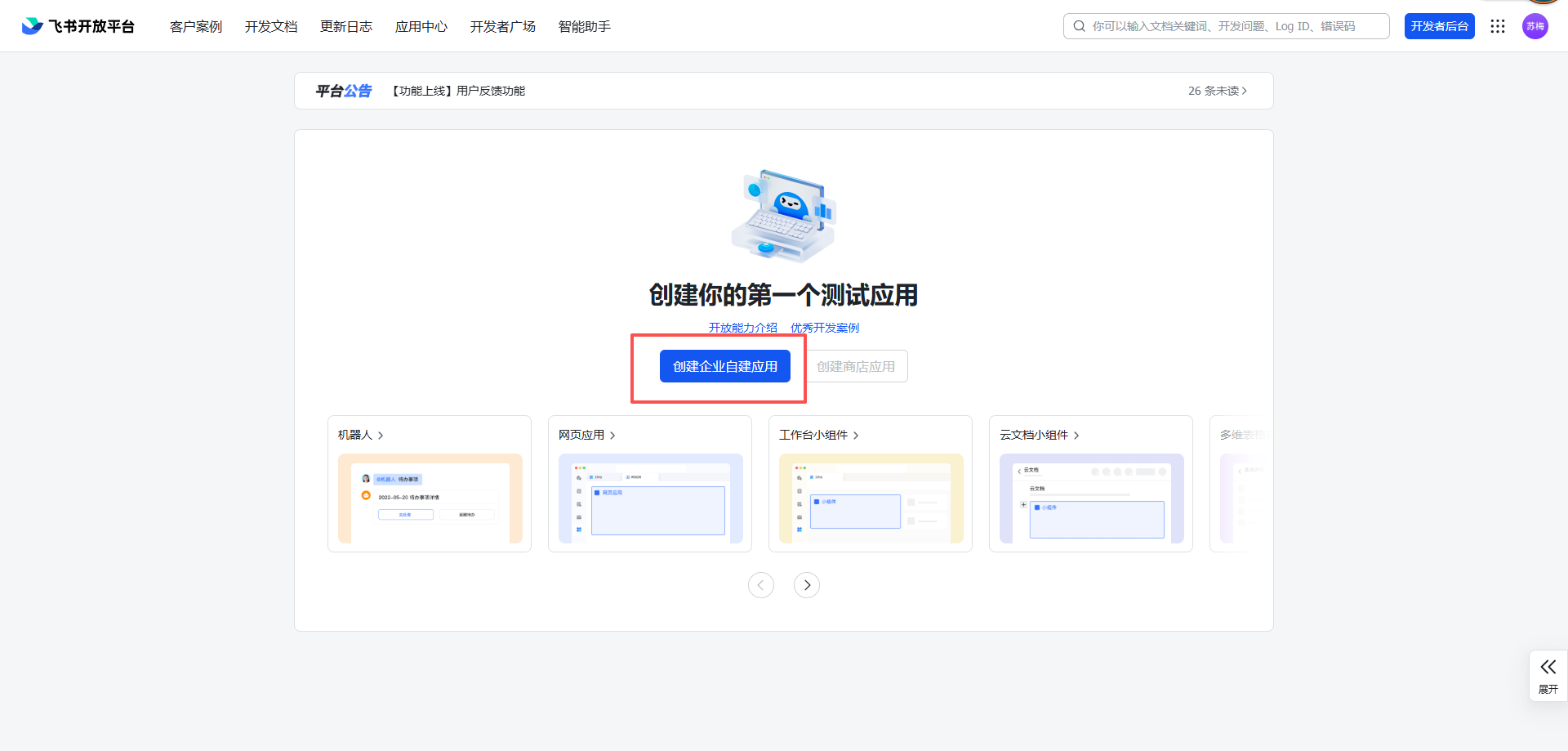Click the Feishu Open Platform logo
This screenshot has height=751, width=1568.
coord(78,26)
